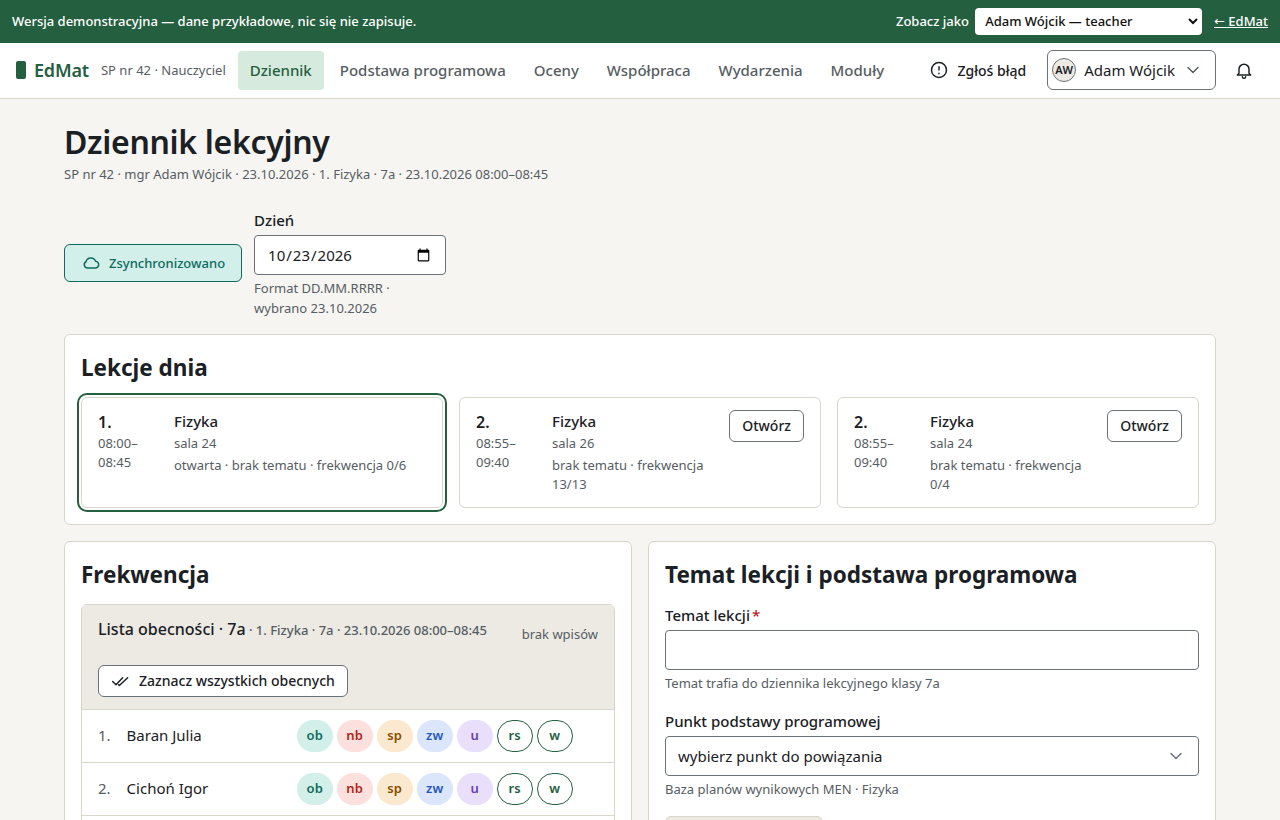The image size is (1280, 820).
Task: Set Baran Julia status to w
Action: [555, 736]
